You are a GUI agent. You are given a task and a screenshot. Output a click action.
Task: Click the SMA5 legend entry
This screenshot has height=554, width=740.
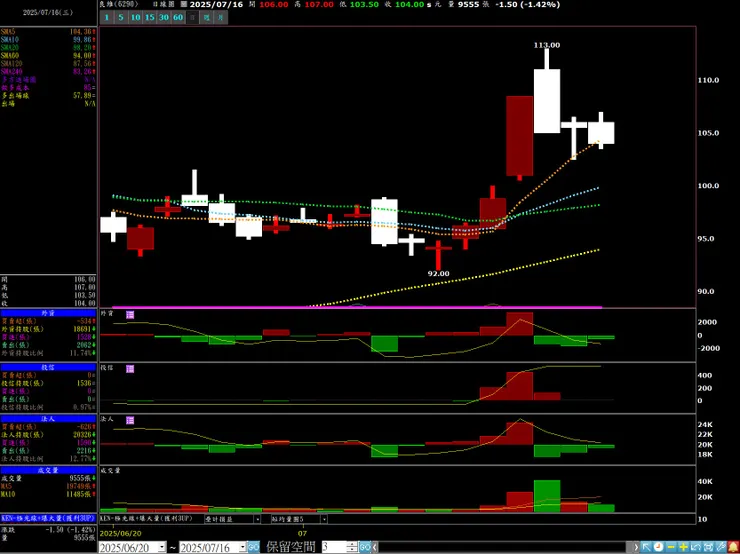click(x=48, y=32)
